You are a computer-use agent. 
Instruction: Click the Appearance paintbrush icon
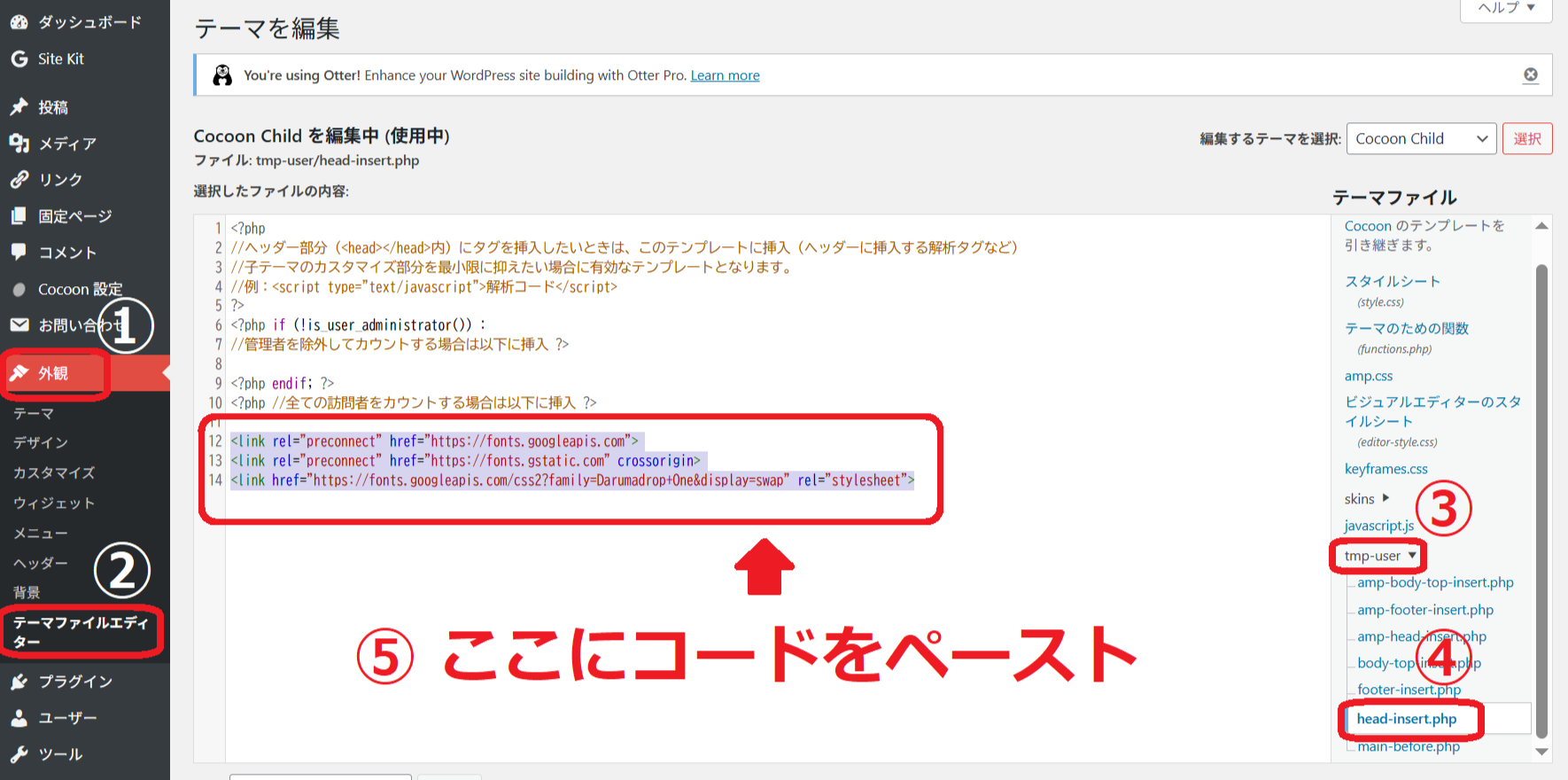(x=19, y=373)
